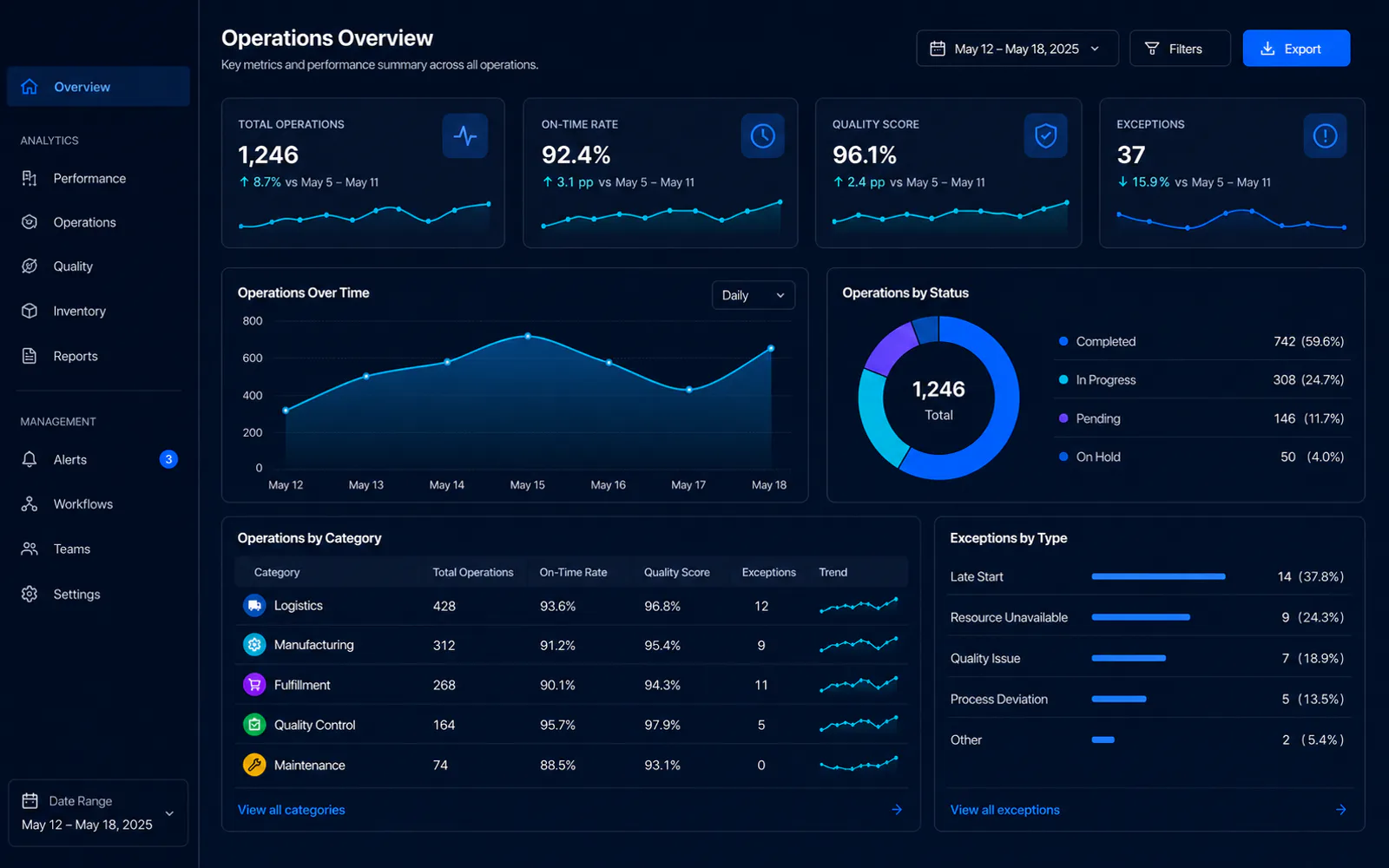Click Fulfillment on-time rate 90.1%
The image size is (1389, 868).
pyautogui.click(x=557, y=685)
